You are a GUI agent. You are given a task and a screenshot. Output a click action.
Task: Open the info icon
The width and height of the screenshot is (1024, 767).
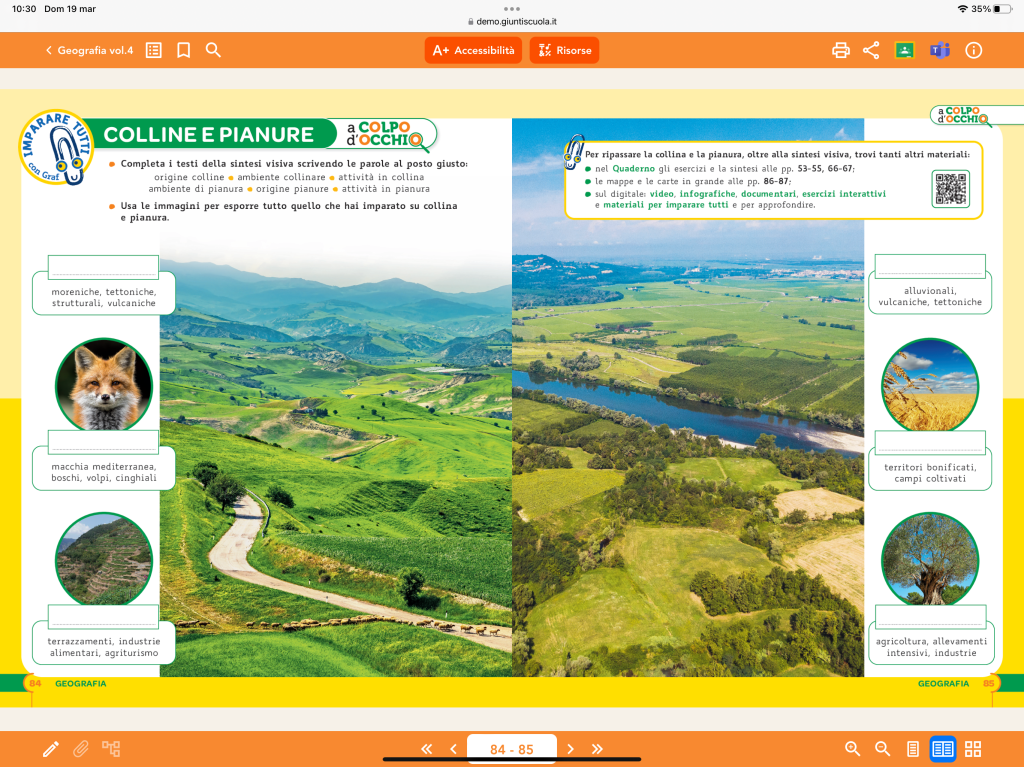(974, 50)
